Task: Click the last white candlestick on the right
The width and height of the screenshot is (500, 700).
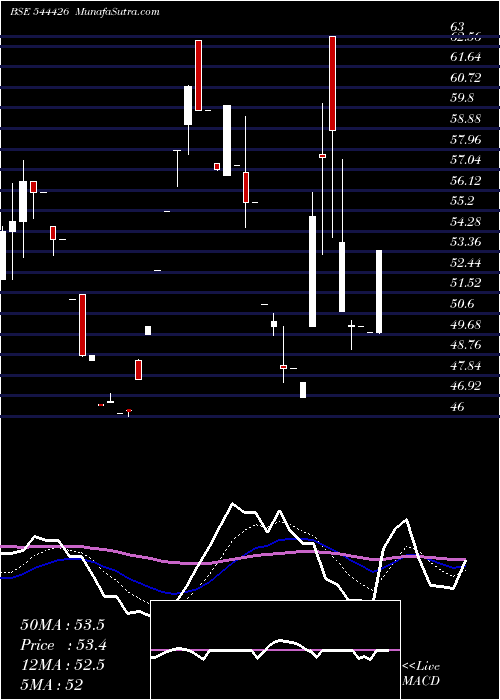Action: (379, 292)
